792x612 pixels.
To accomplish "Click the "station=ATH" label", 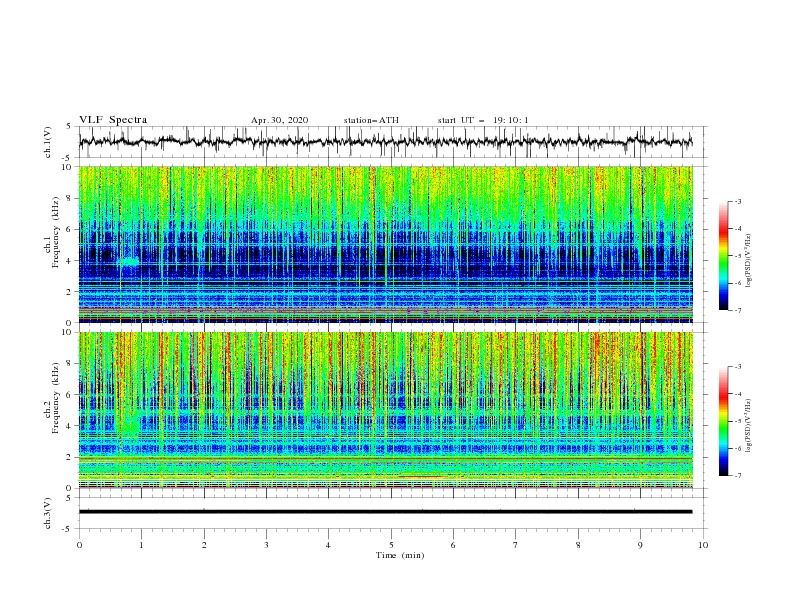I will coord(371,120).
